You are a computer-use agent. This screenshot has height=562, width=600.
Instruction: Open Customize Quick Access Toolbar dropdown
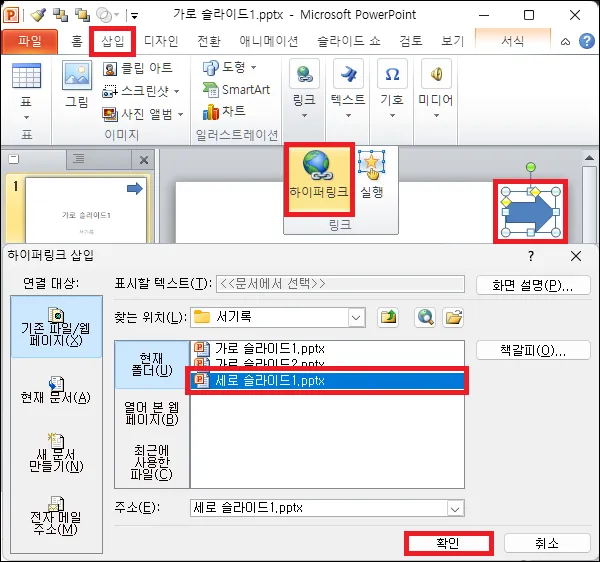tap(134, 16)
